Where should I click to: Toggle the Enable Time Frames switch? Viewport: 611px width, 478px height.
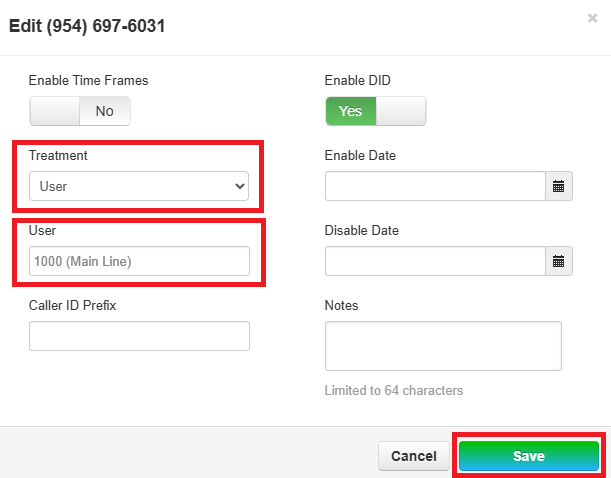[80, 111]
